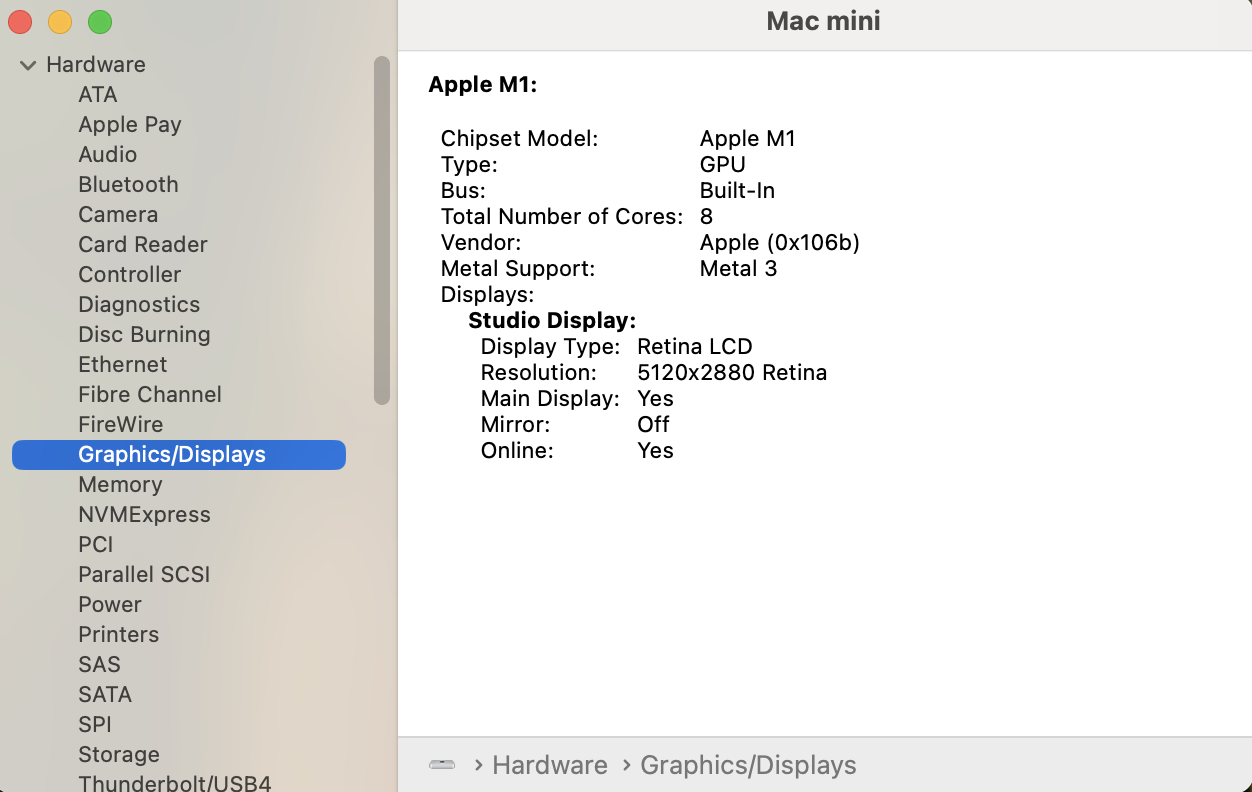
Task: Click the Apple M1: heading
Action: (483, 85)
